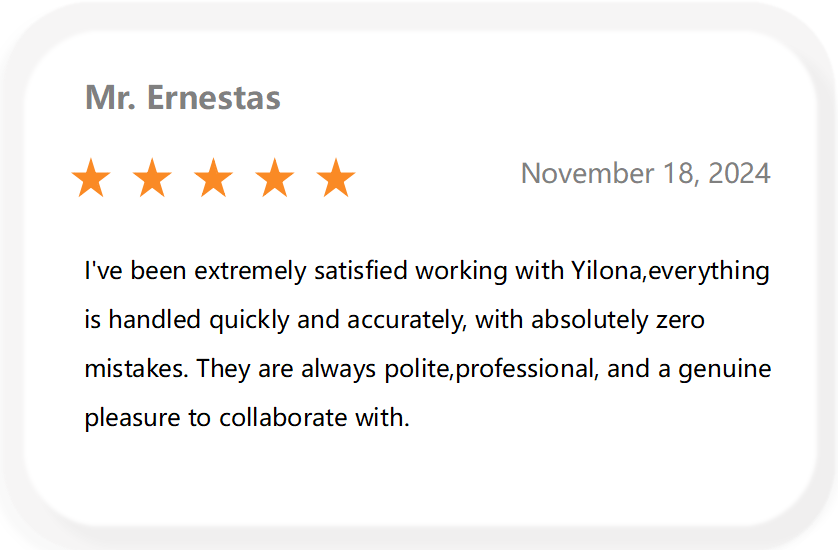Click the word "November" in the date
Viewport: 838px width, 550px height.
click(x=587, y=174)
